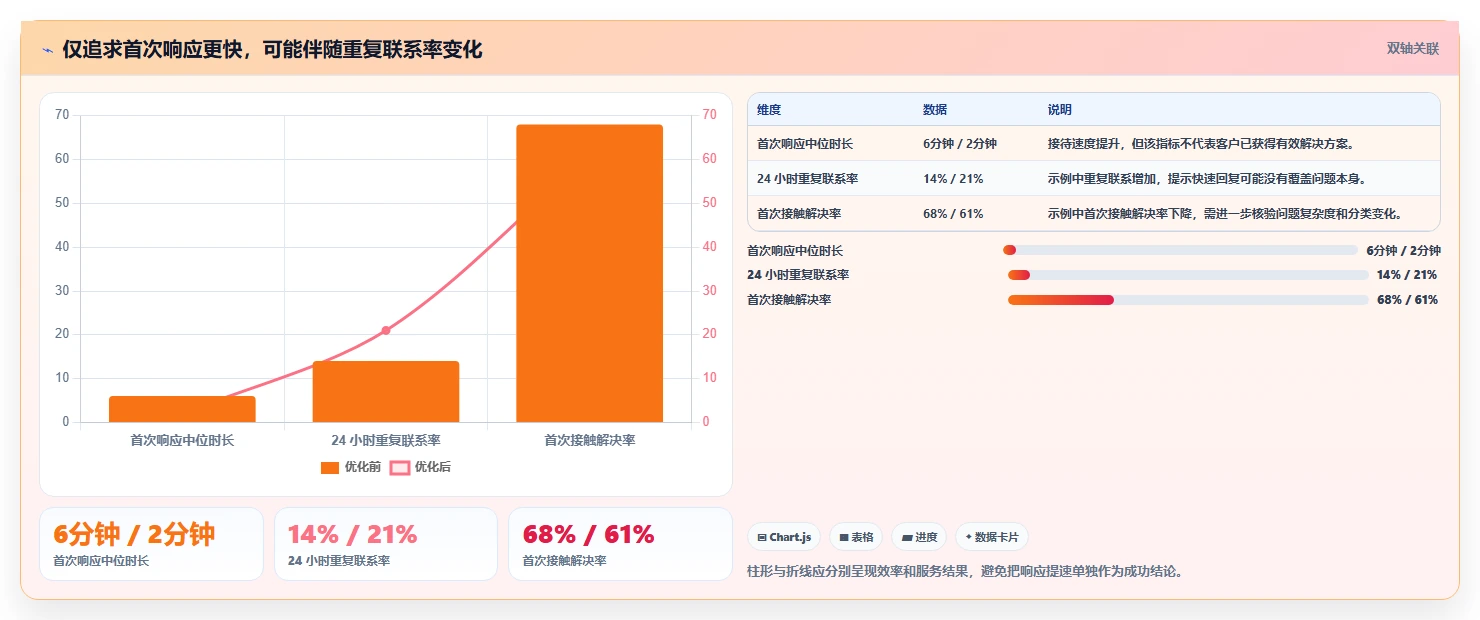Screen dimensions: 1480x620
Task: Click the 14% / 21% table cell
Action: pyautogui.click(x=953, y=178)
